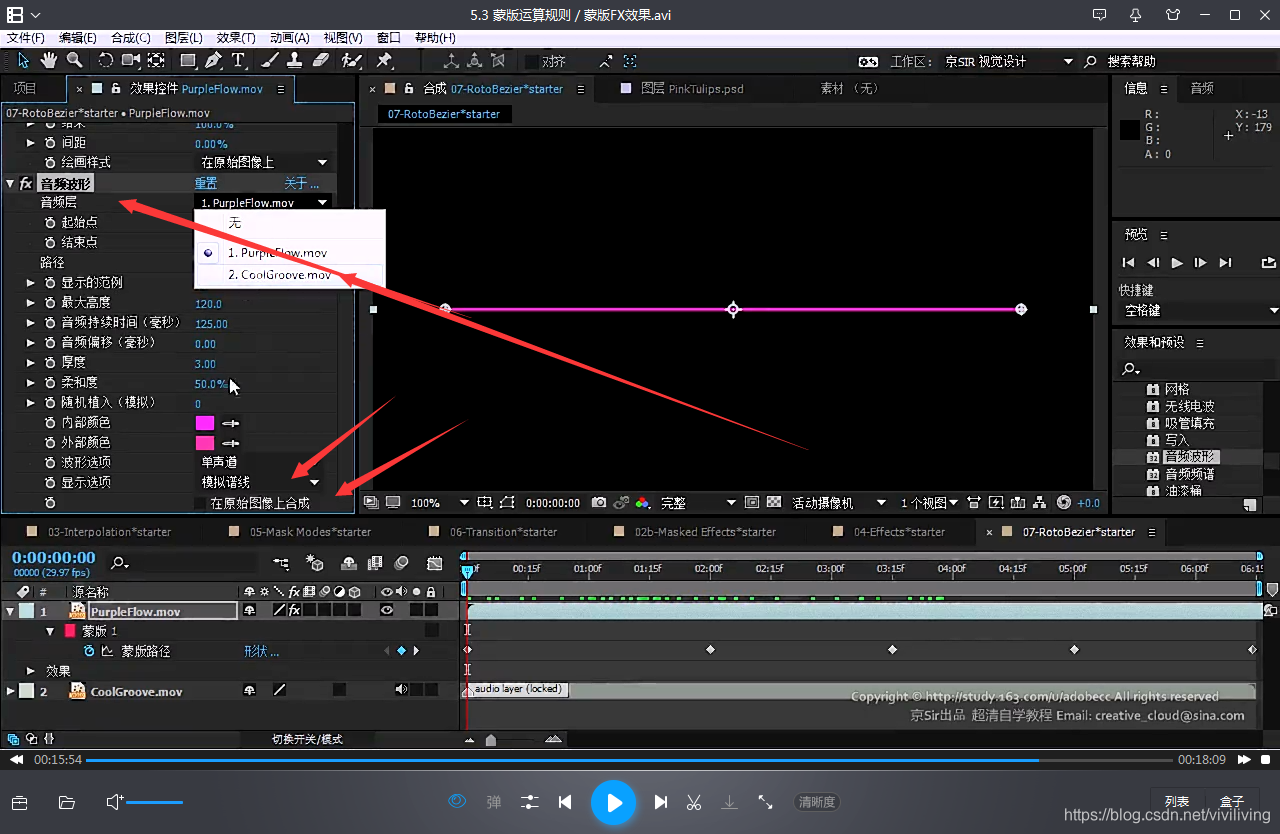The width and height of the screenshot is (1280, 834).
Task: Toggle region of interest icon
Action: [752, 502]
